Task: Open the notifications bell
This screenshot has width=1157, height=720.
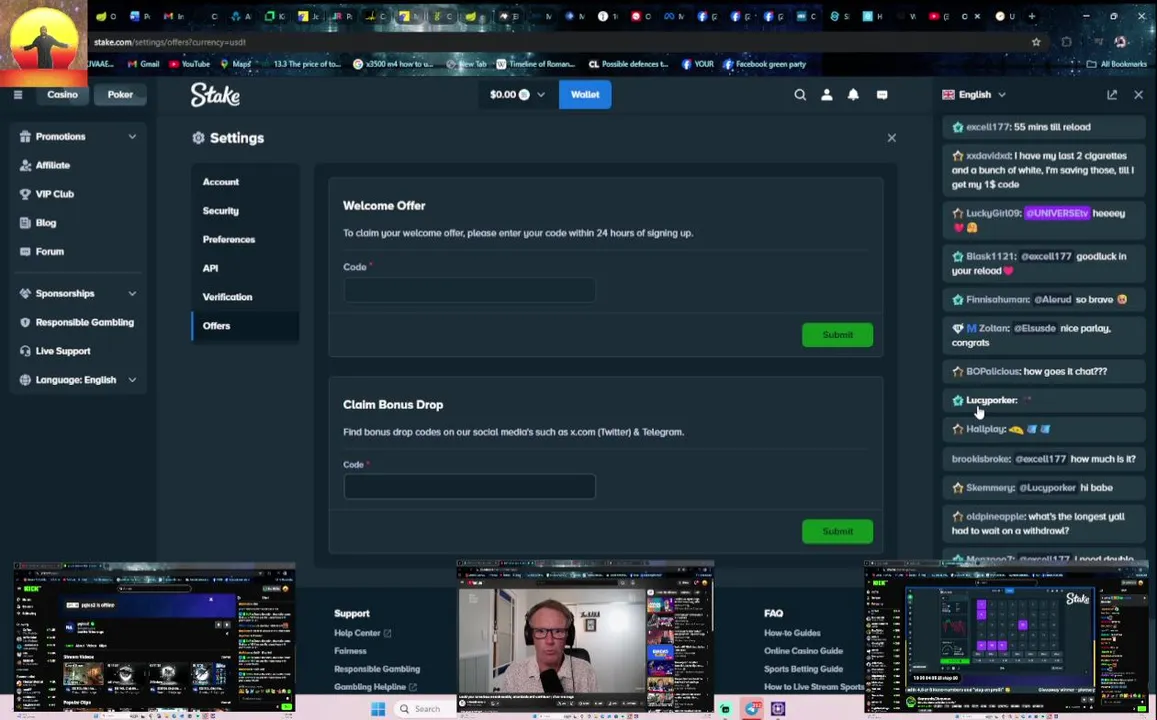Action: coord(853,94)
